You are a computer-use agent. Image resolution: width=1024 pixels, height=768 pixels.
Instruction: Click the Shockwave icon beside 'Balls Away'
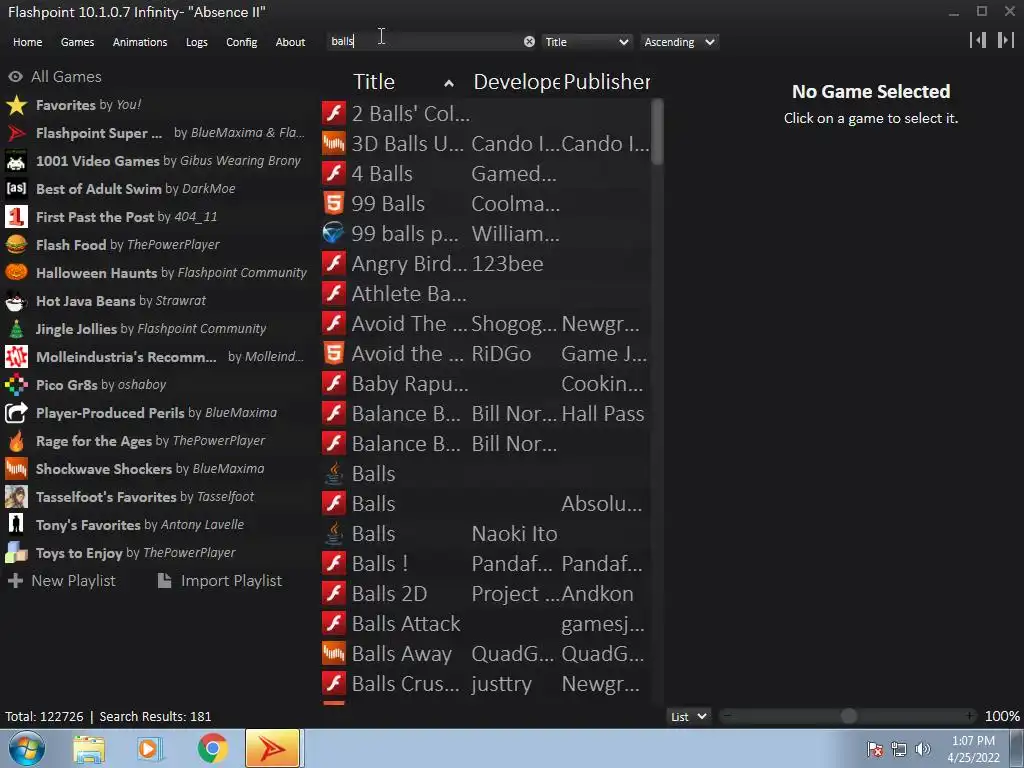[334, 653]
